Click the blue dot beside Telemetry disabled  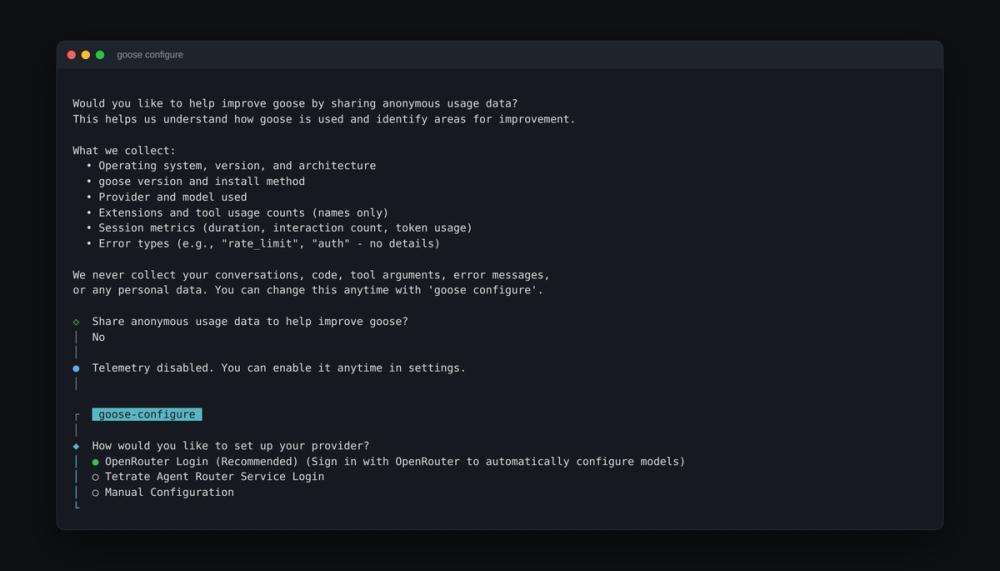tap(76, 369)
